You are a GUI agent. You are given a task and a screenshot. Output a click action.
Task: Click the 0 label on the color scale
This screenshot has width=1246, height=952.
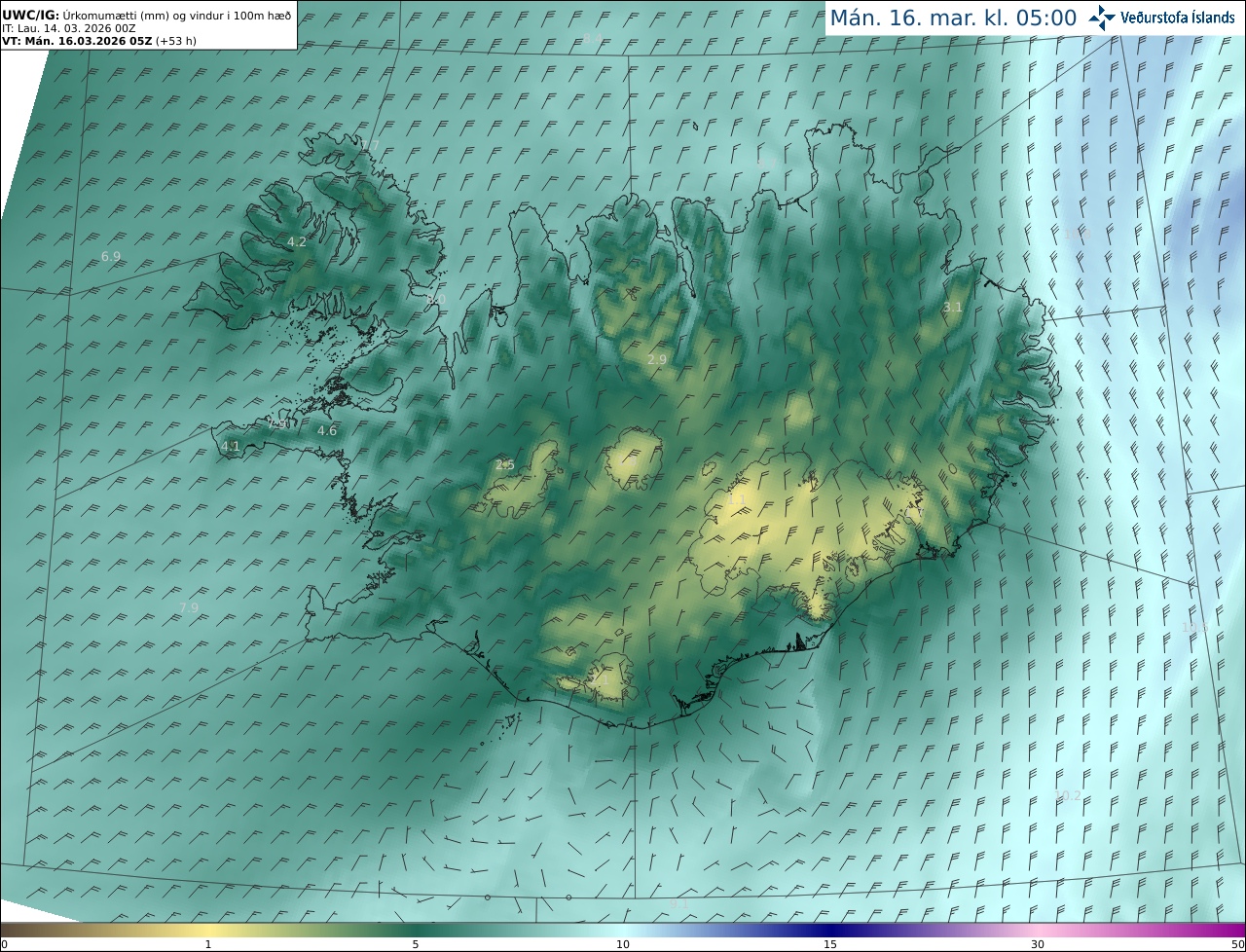click(x=4, y=944)
